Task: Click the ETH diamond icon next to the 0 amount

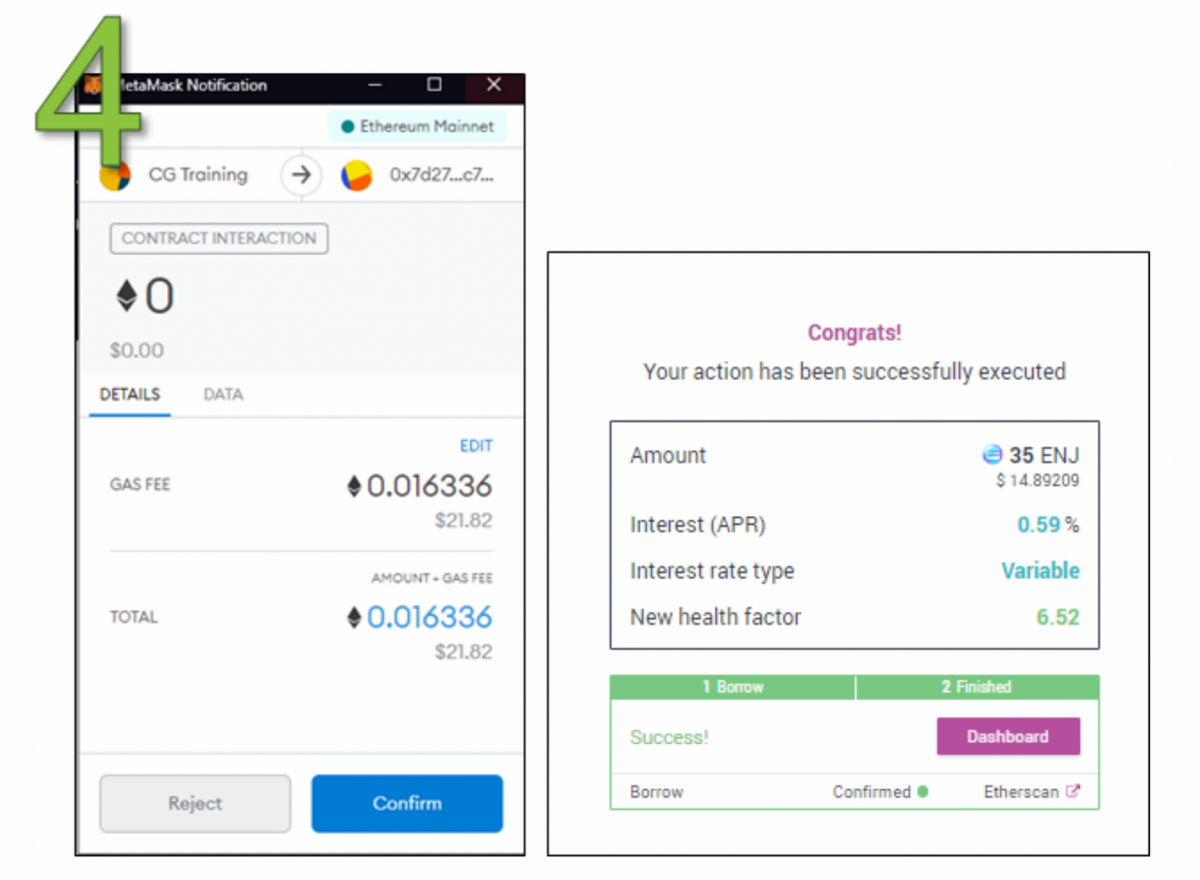Action: click(125, 294)
